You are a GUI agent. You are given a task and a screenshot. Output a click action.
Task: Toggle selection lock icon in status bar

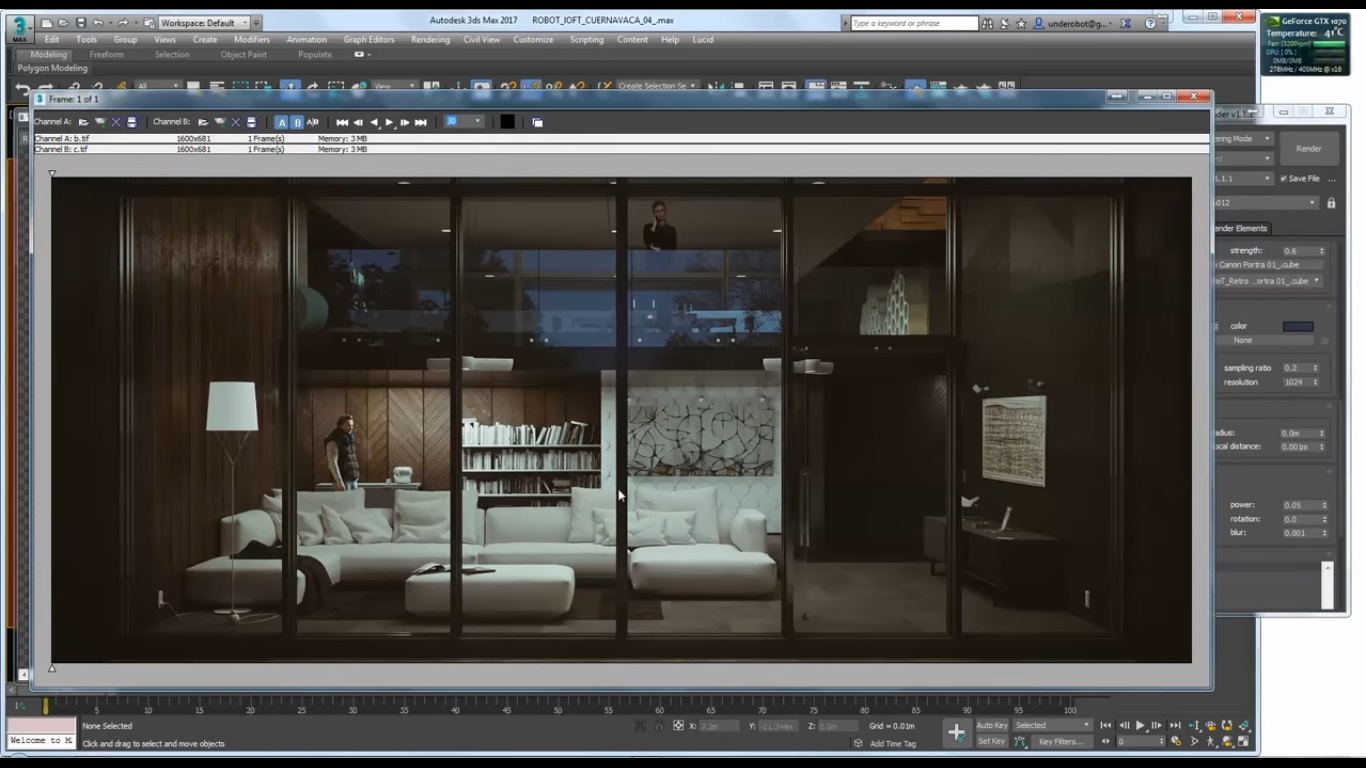[659, 726]
